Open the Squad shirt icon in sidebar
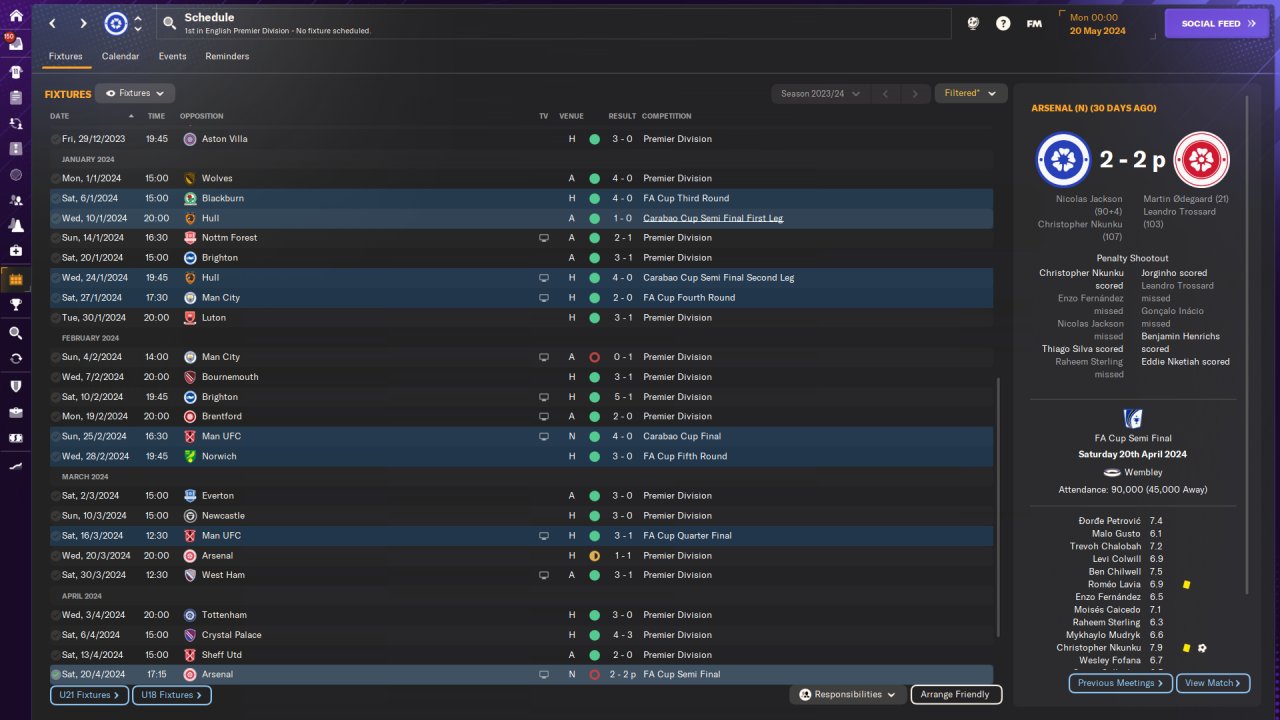The image size is (1280, 720). (x=15, y=72)
